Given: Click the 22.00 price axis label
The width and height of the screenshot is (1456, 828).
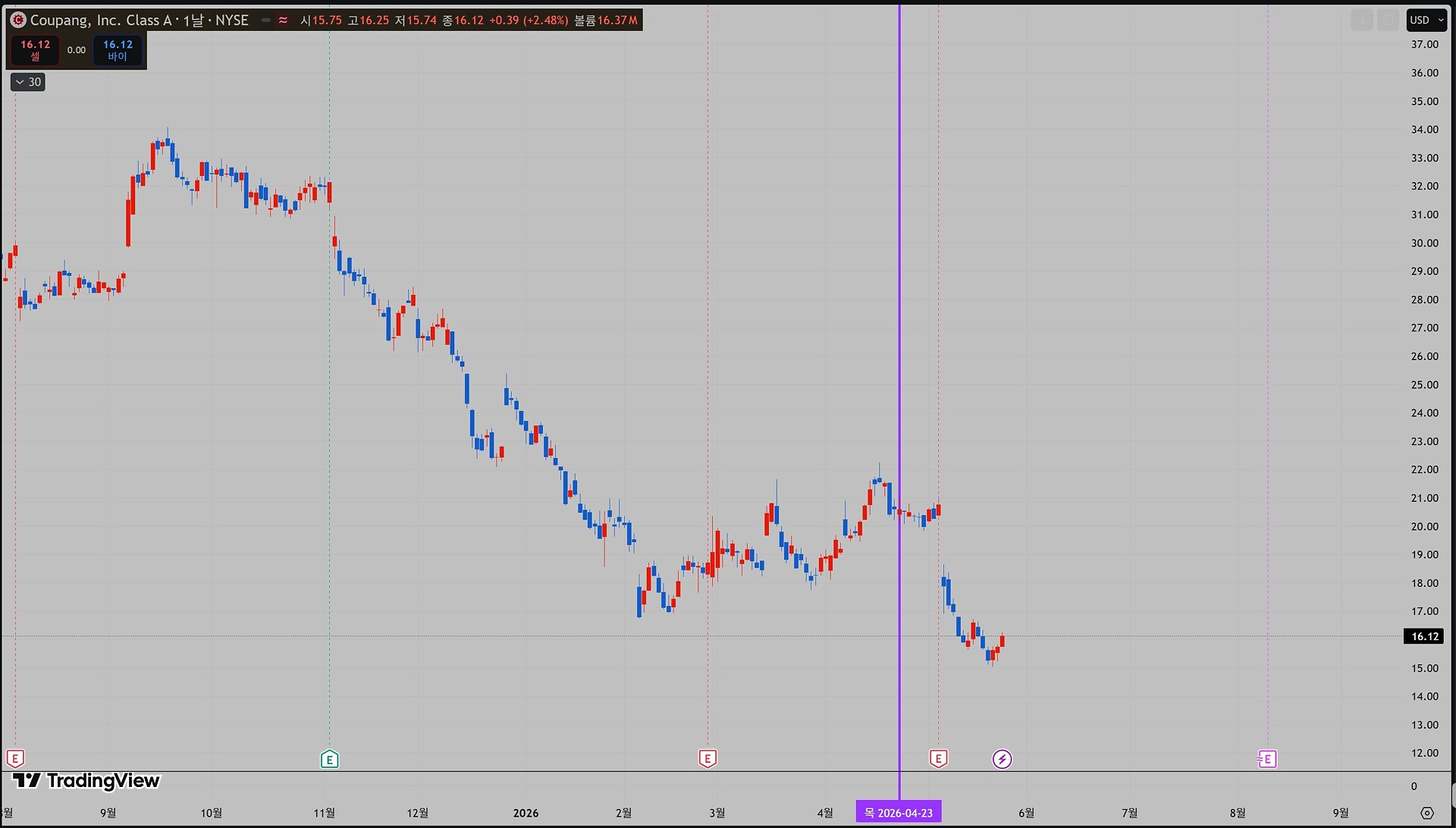Looking at the screenshot, I should tap(1424, 470).
